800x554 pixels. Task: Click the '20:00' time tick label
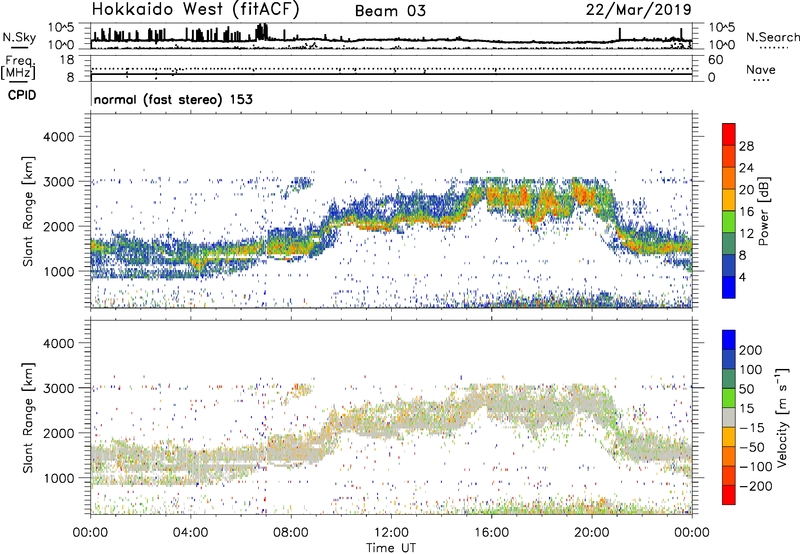pos(591,533)
